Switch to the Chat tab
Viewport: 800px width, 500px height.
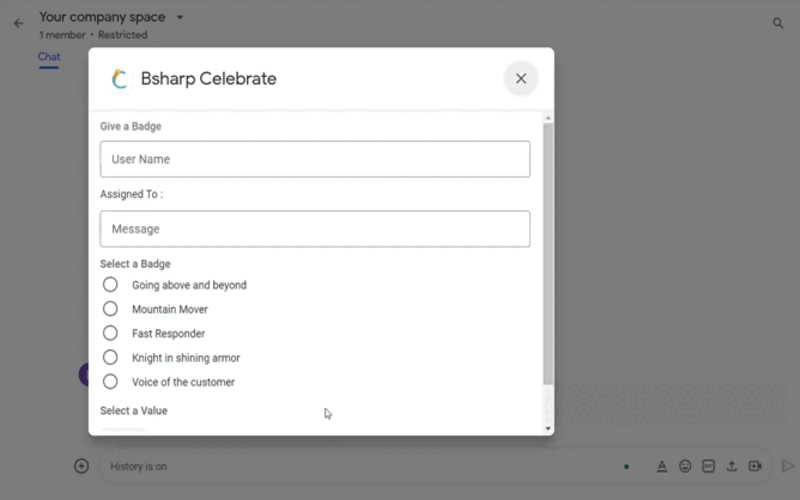point(49,57)
